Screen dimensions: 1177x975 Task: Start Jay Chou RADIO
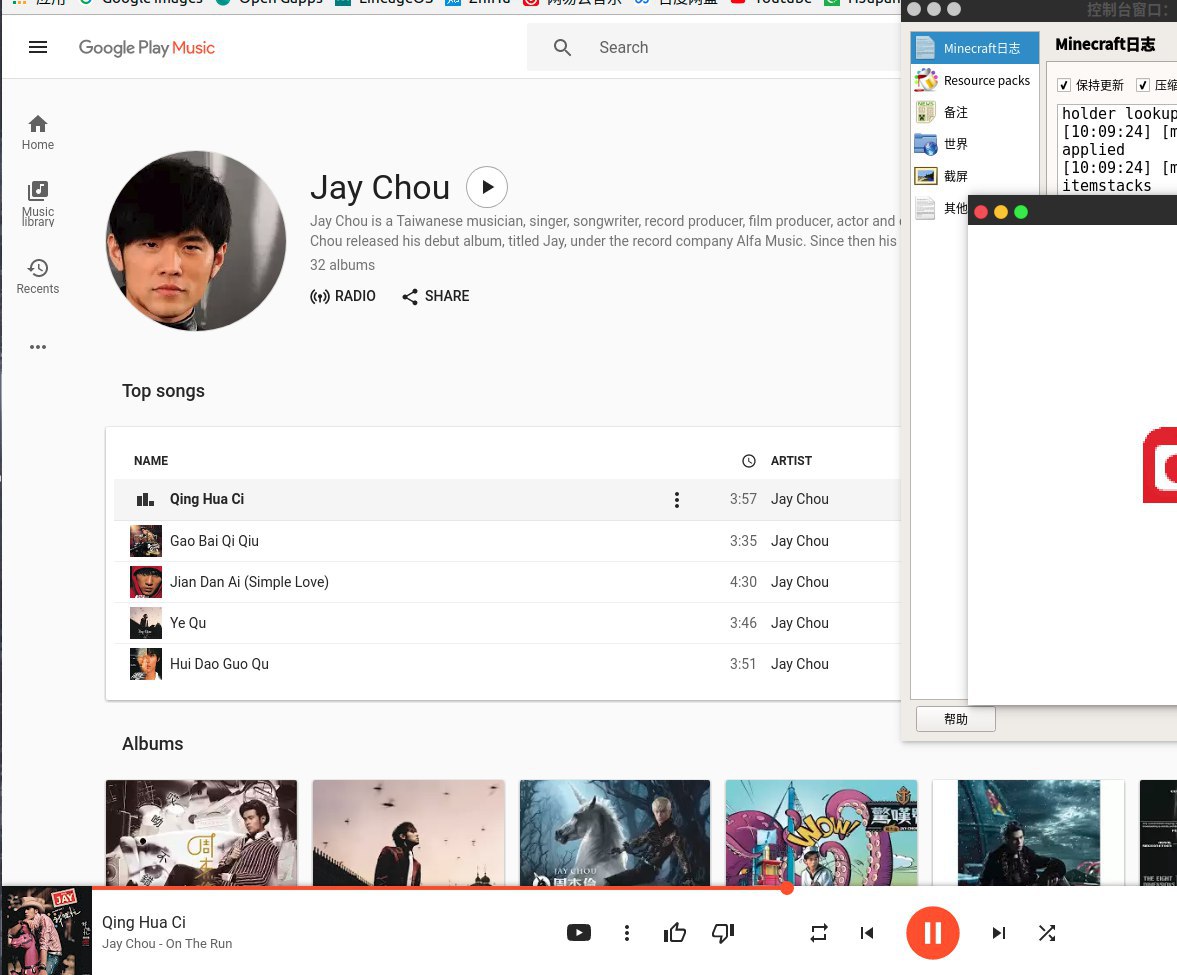343,296
